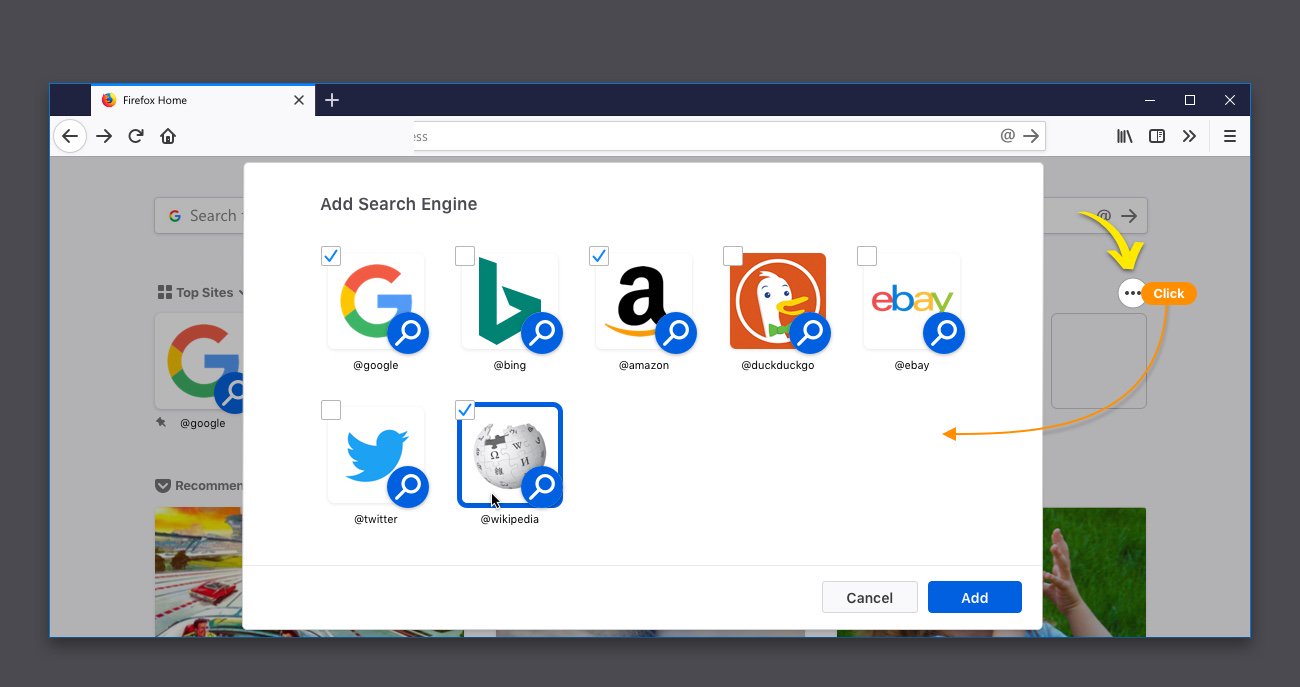The width and height of the screenshot is (1300, 687).
Task: Select the @google search engine icon
Action: [377, 300]
